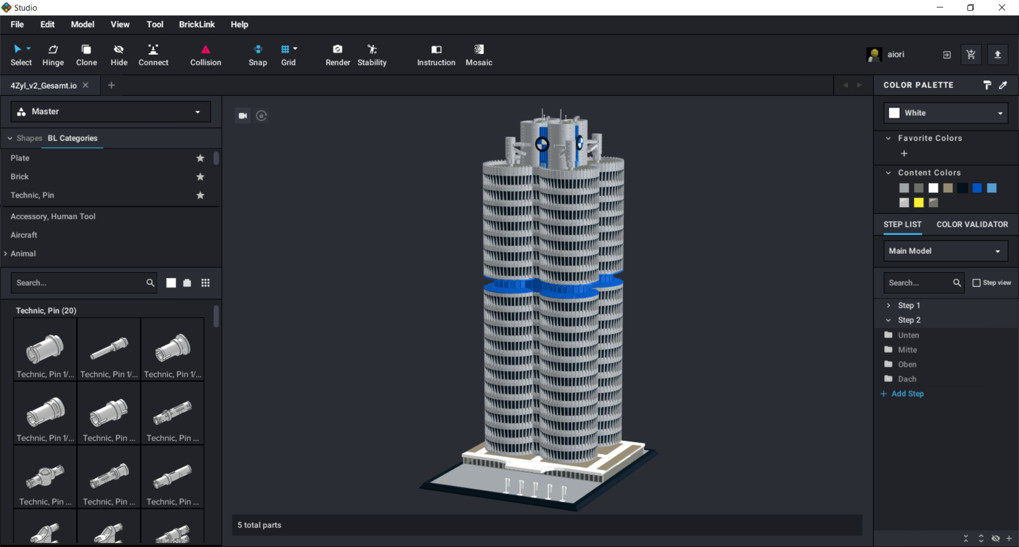Open the Stability checker
Screen dimensions: 1019x547
coord(372,54)
